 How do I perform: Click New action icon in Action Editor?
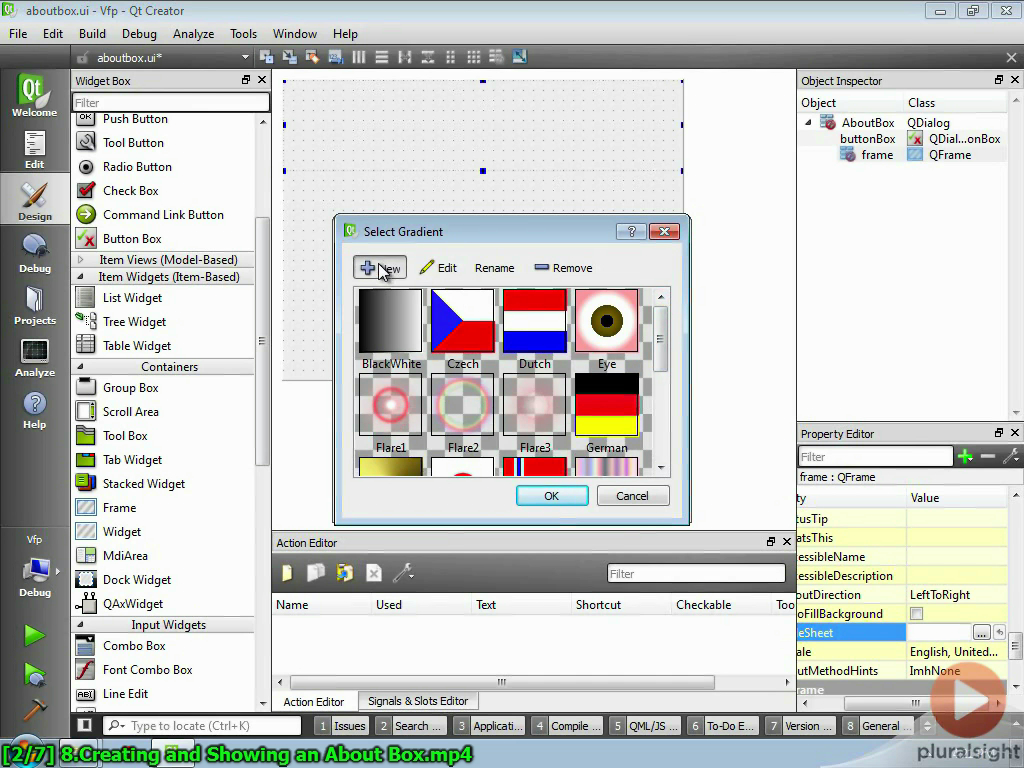(x=287, y=573)
